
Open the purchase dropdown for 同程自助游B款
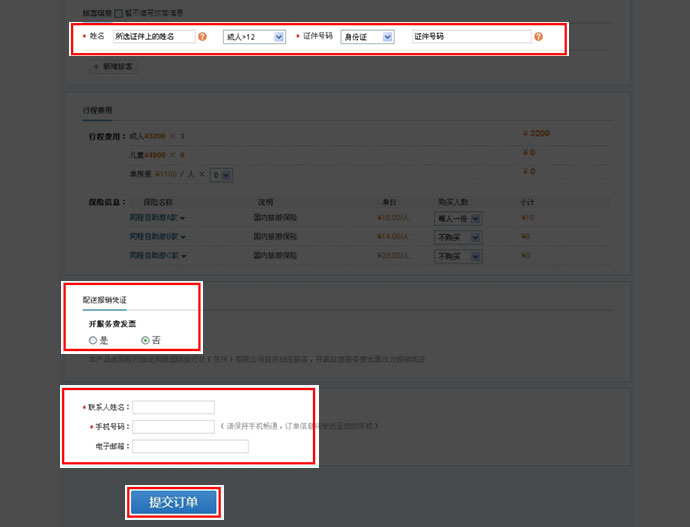[457, 237]
